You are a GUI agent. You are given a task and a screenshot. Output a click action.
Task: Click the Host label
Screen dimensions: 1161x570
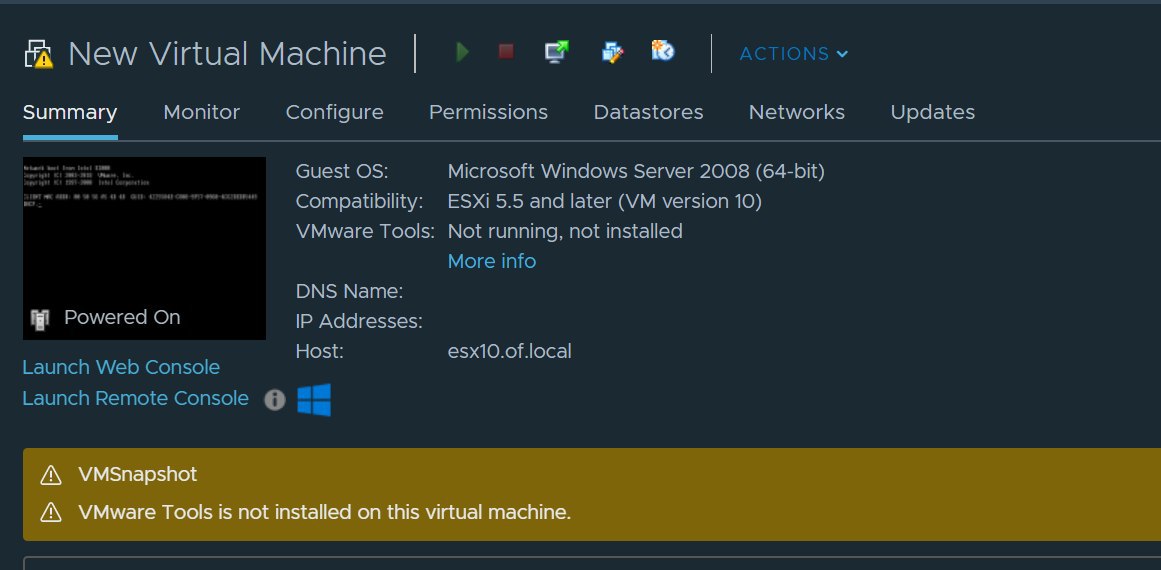[320, 351]
